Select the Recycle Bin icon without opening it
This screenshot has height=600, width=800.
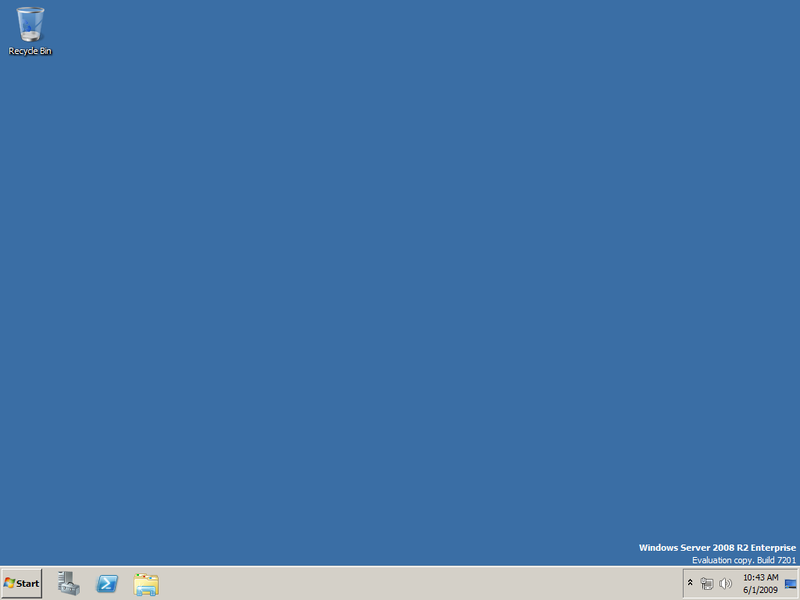(32, 25)
